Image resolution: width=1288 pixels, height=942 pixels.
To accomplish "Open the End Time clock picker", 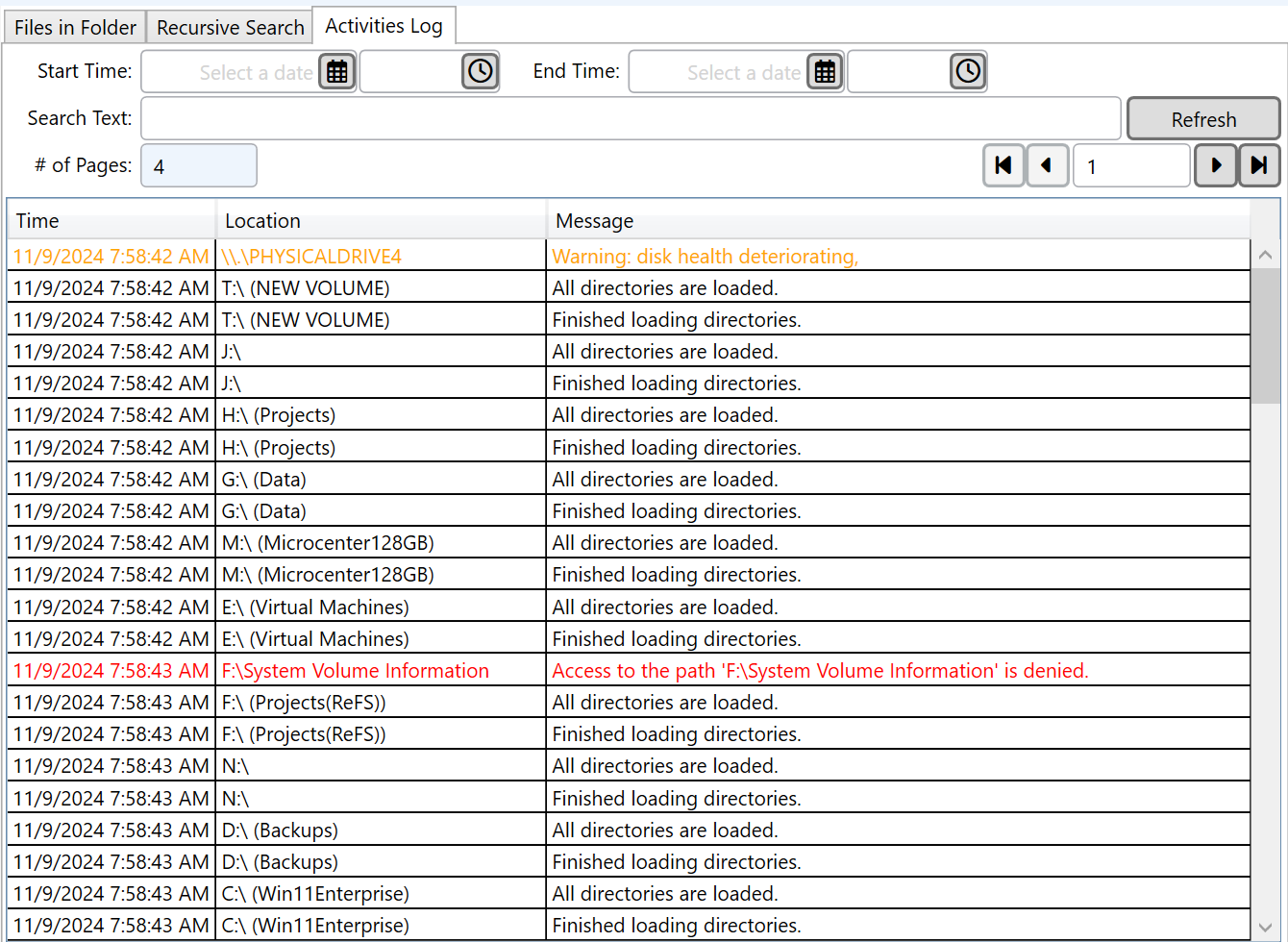I will pos(968,71).
